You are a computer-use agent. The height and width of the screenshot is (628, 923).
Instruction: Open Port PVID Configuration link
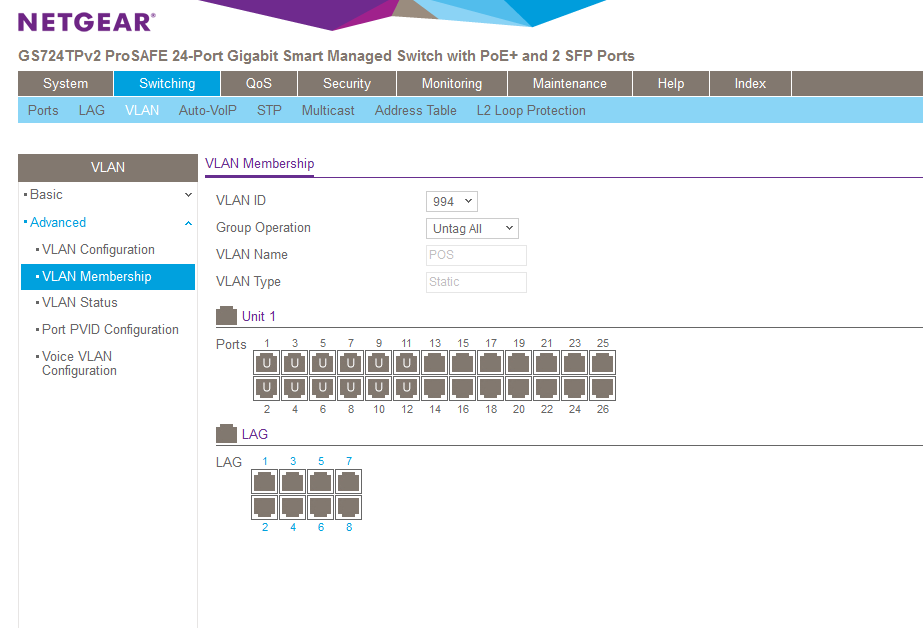(110, 330)
